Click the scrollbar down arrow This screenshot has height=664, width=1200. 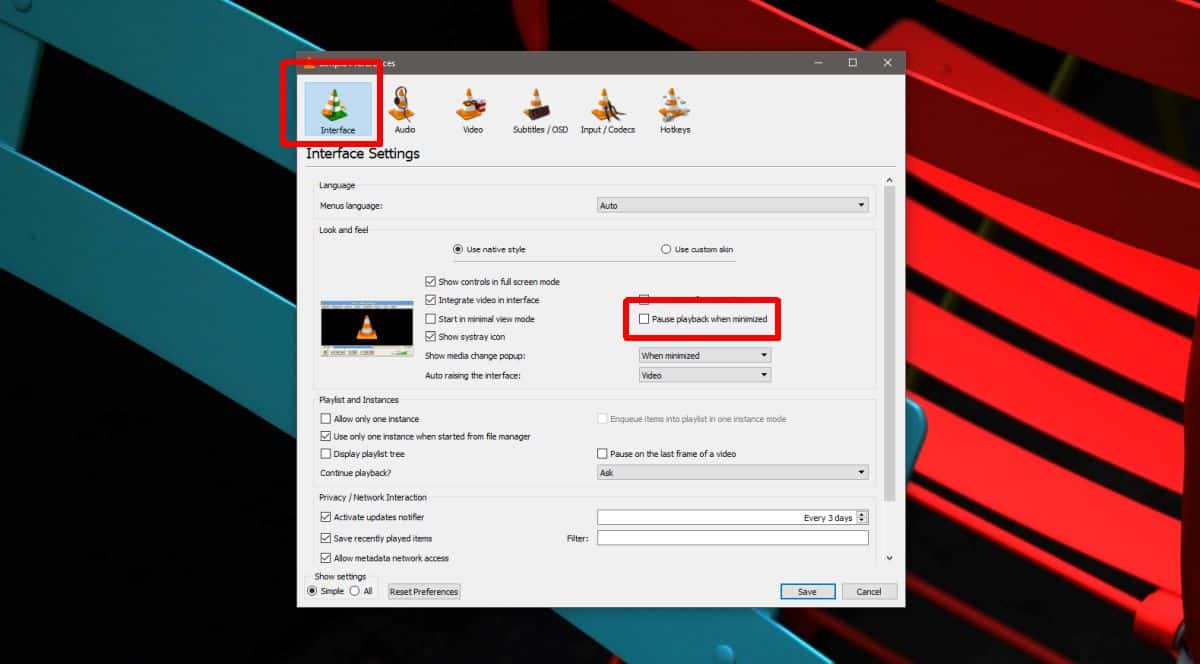(889, 558)
